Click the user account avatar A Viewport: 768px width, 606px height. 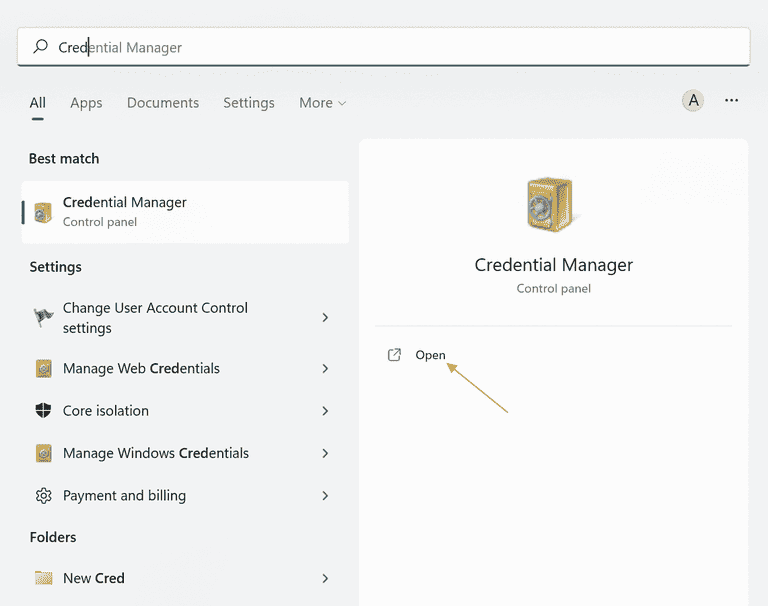(x=693, y=101)
